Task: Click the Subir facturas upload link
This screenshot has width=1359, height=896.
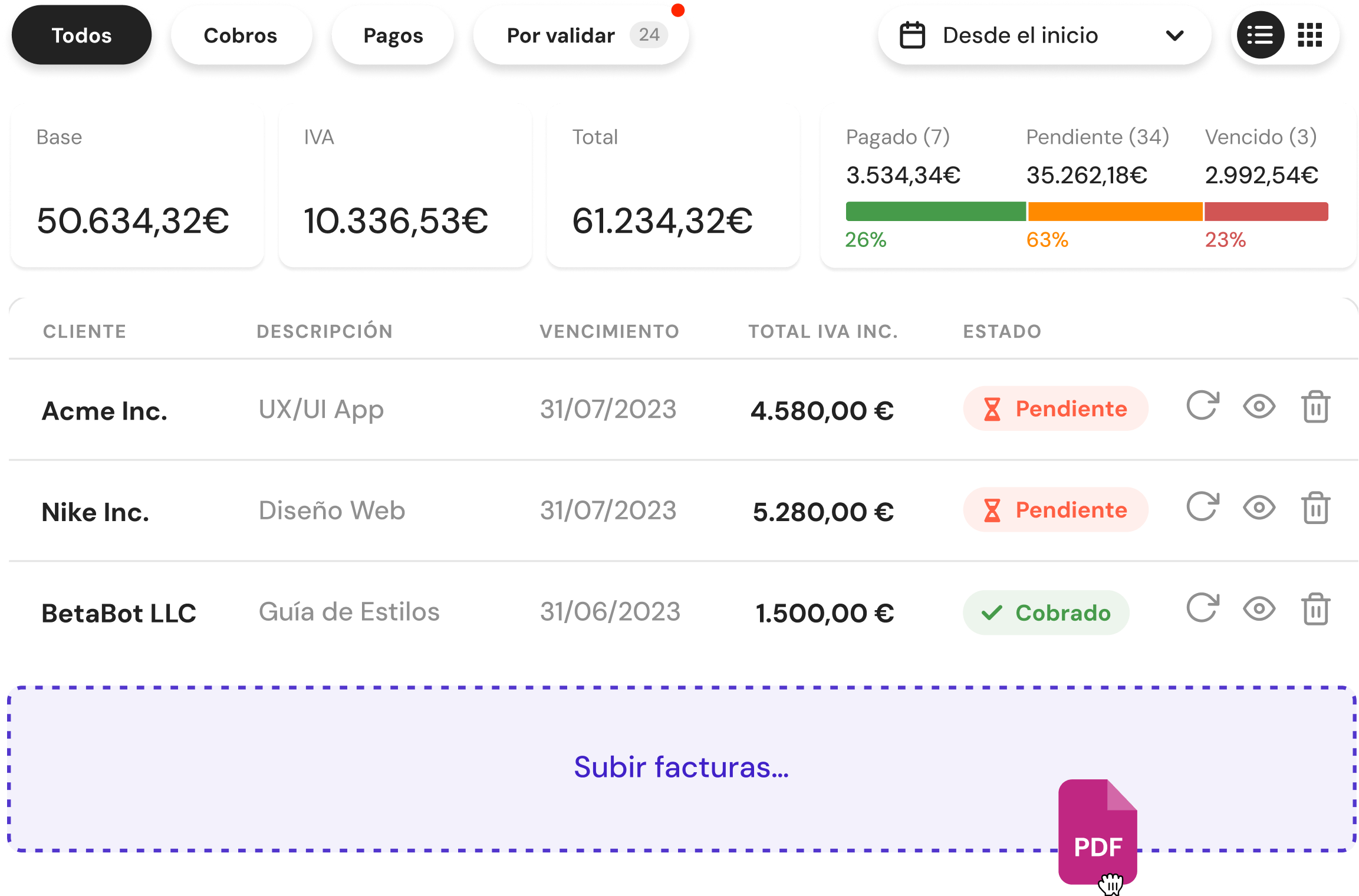Action: 681,767
